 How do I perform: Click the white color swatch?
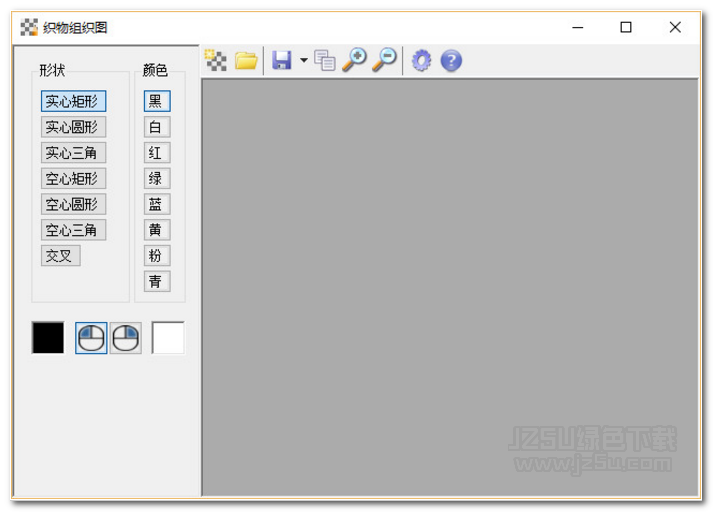point(168,338)
